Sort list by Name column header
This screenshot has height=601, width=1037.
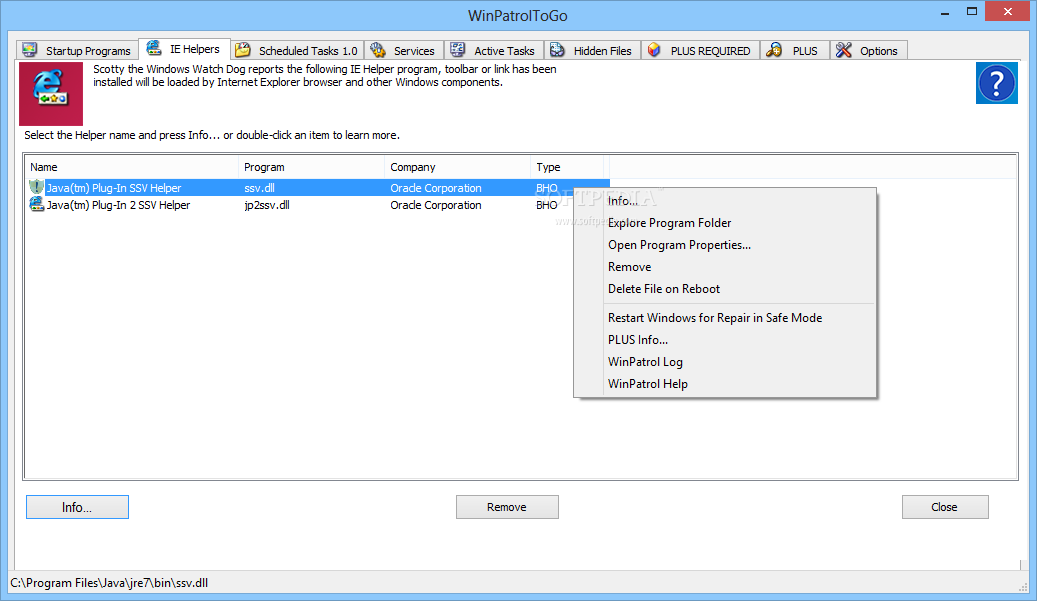[132, 167]
